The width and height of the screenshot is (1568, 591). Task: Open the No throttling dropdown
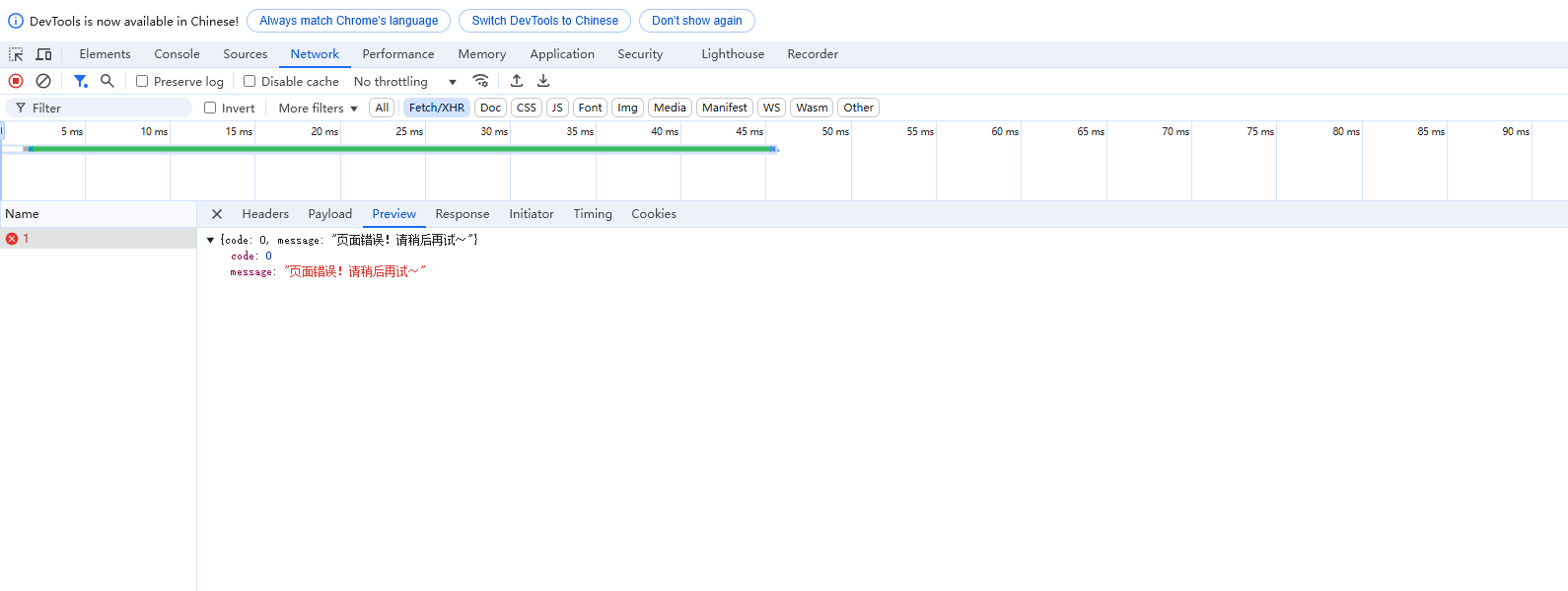point(404,82)
